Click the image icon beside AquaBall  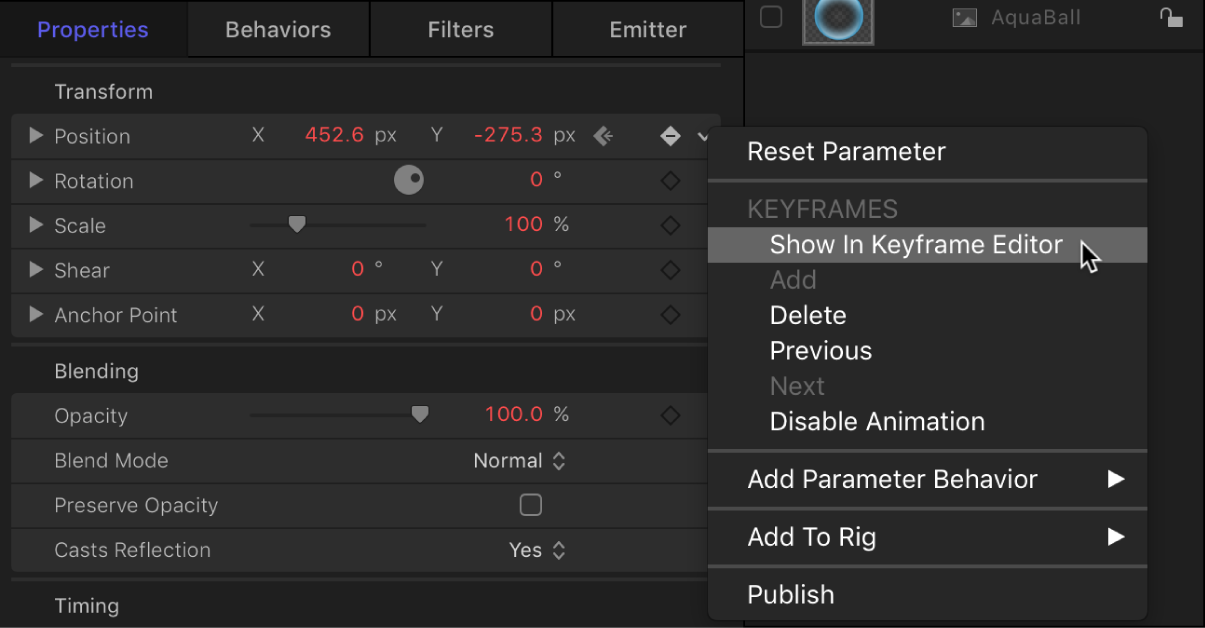tap(963, 17)
